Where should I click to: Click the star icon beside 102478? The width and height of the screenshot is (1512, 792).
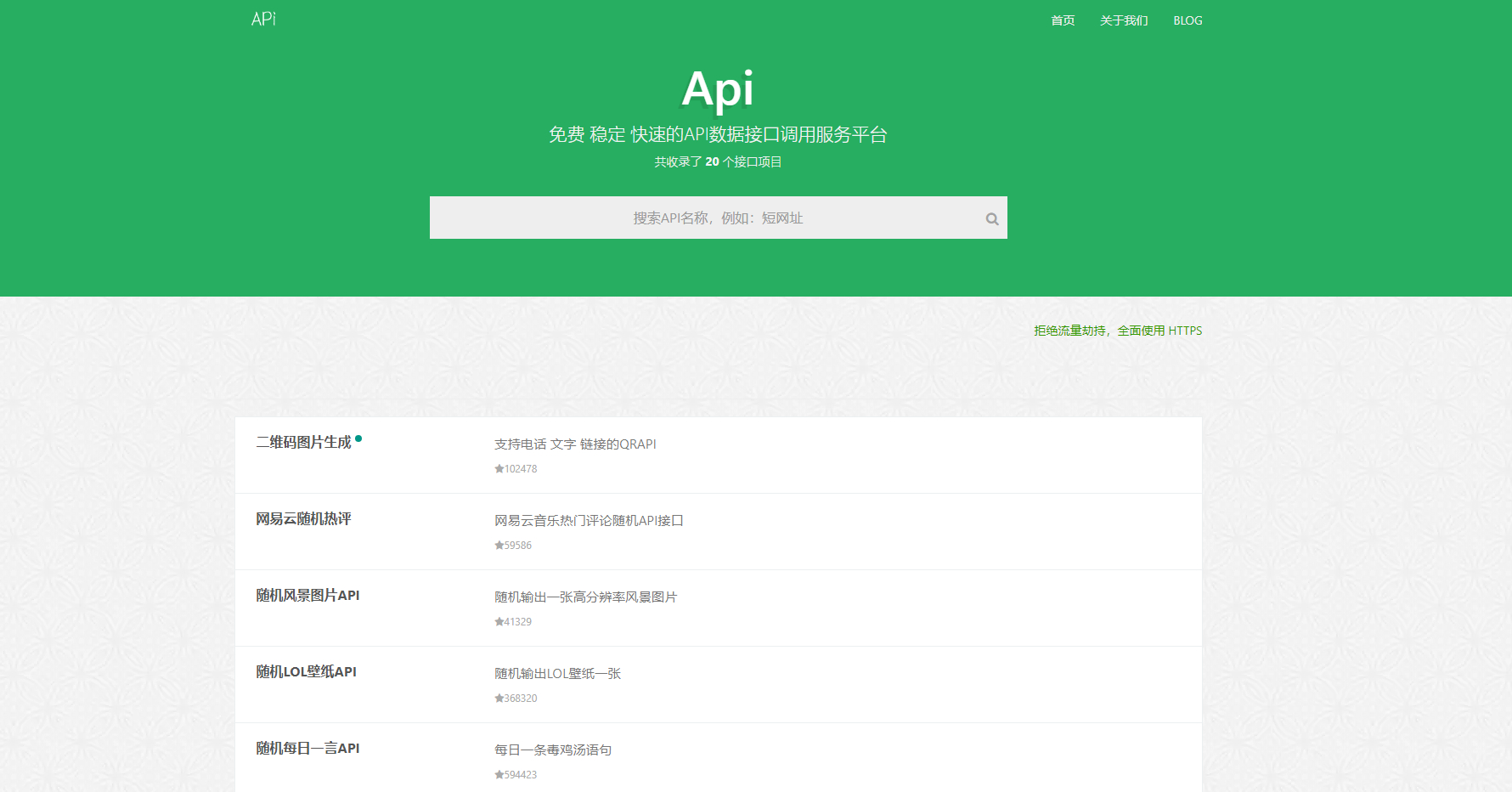(x=499, y=469)
